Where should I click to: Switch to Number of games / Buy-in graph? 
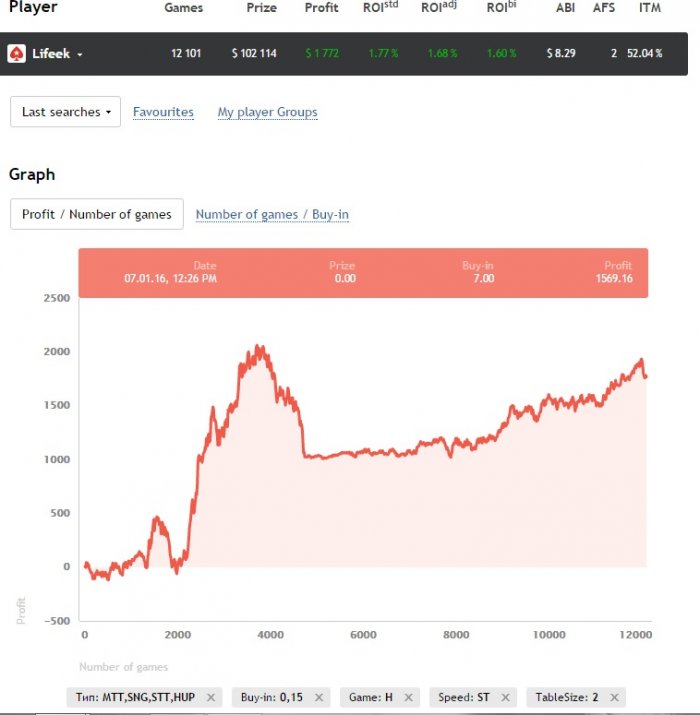pyautogui.click(x=272, y=214)
